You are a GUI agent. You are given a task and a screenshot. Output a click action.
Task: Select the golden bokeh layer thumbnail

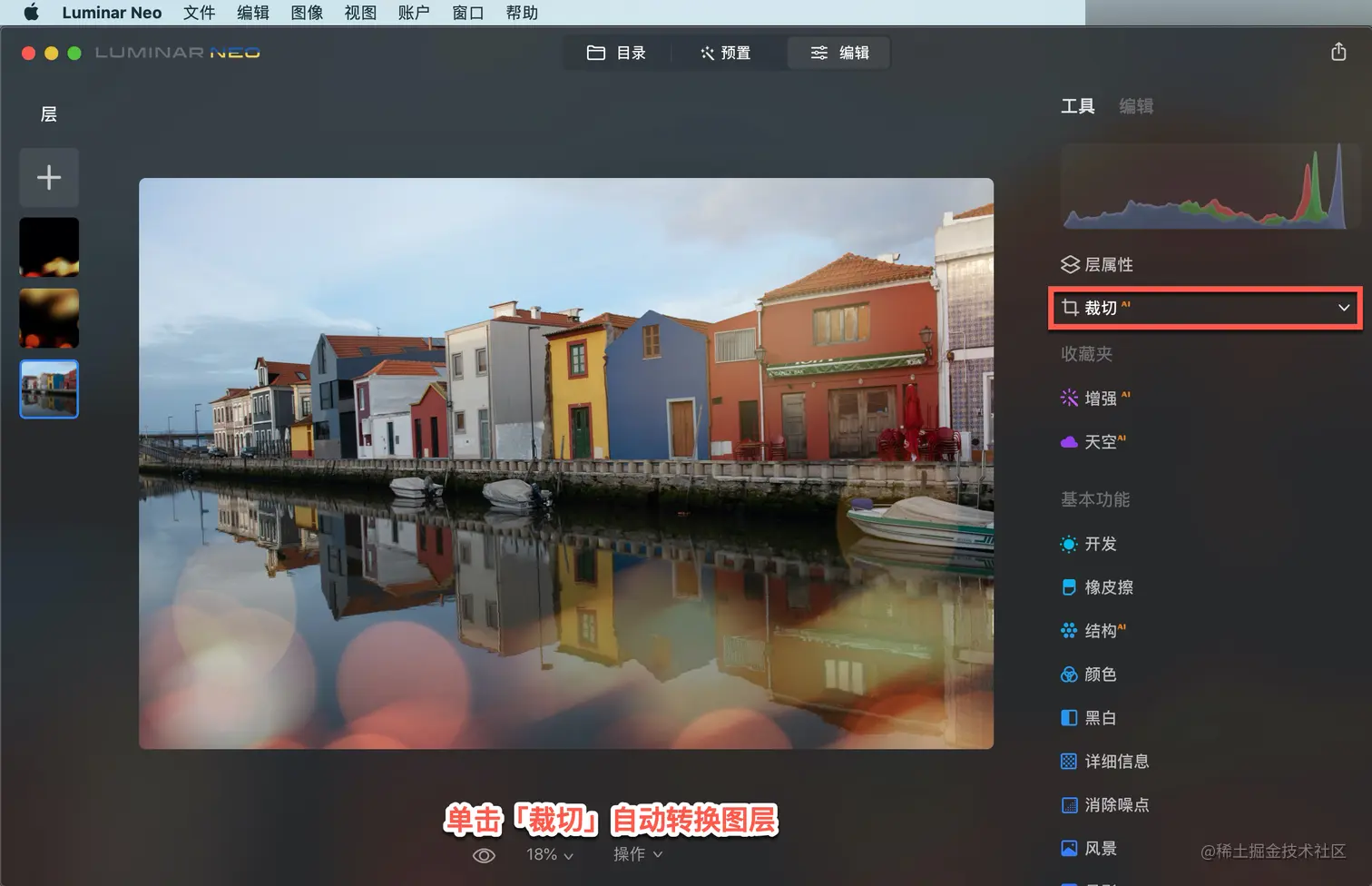(x=49, y=318)
